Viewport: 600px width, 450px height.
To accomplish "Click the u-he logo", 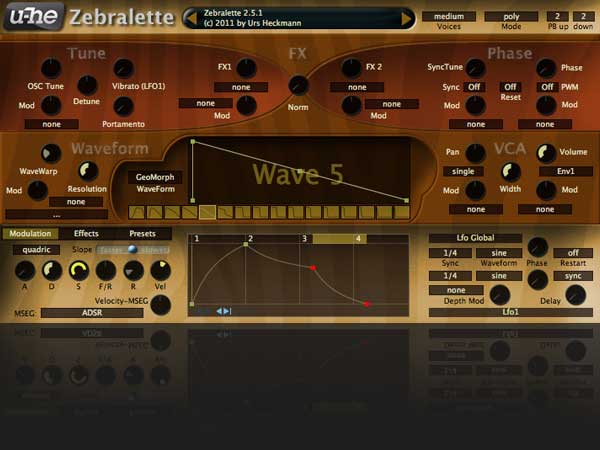I will (34, 16).
